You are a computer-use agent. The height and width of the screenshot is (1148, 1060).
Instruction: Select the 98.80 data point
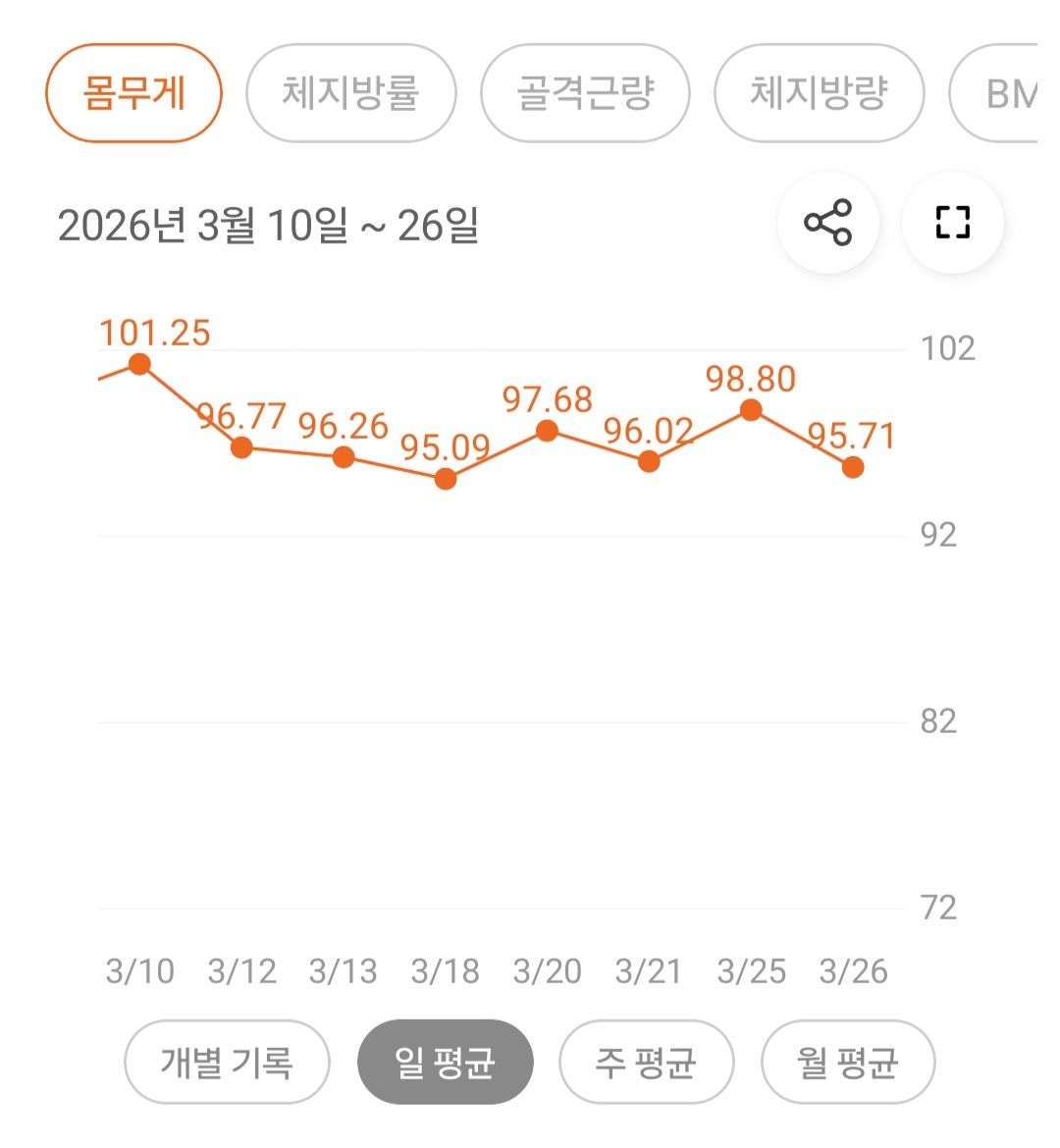pyautogui.click(x=751, y=410)
